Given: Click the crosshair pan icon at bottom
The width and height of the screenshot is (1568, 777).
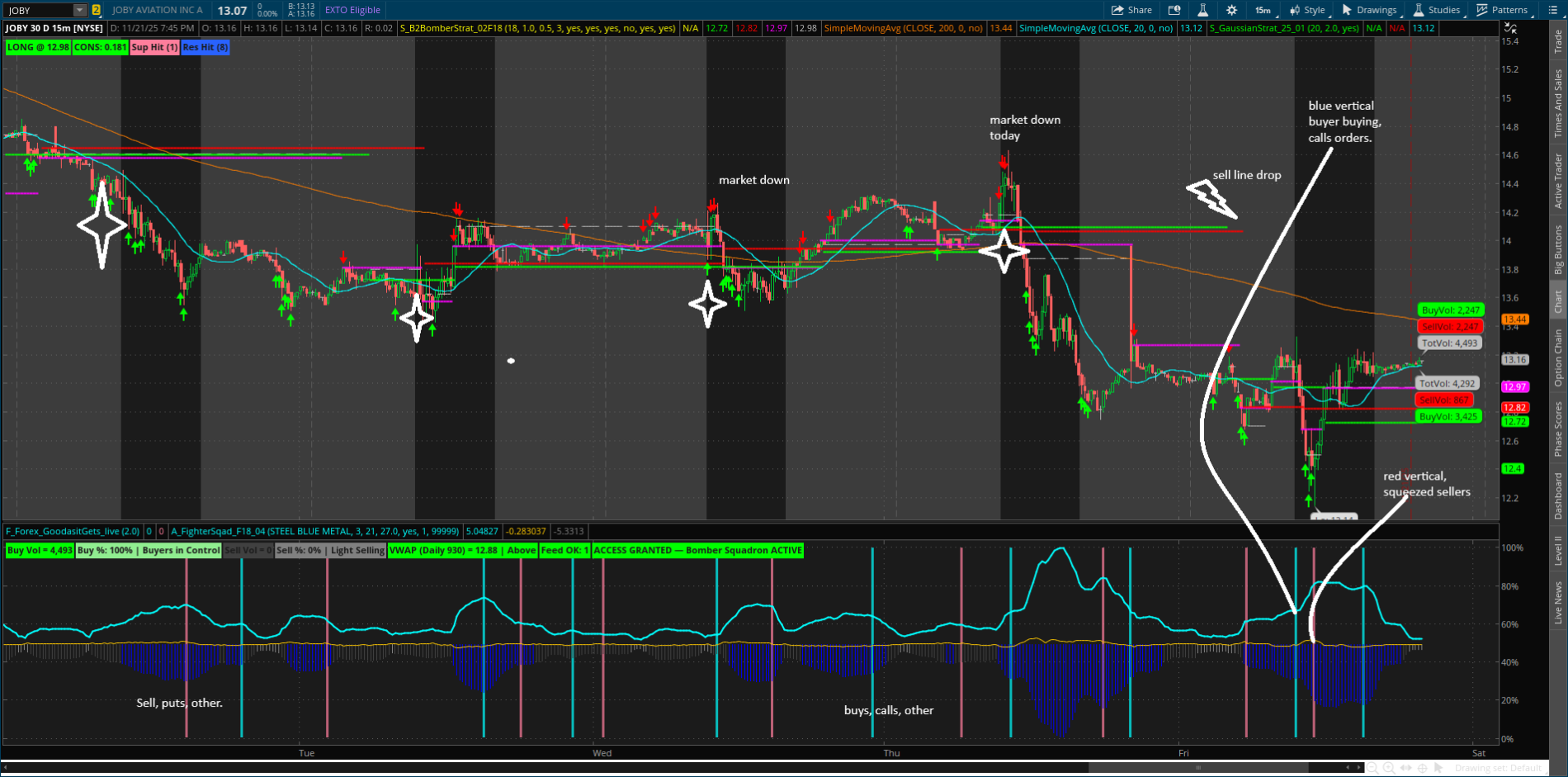Looking at the screenshot, I should pyautogui.click(x=1423, y=768).
